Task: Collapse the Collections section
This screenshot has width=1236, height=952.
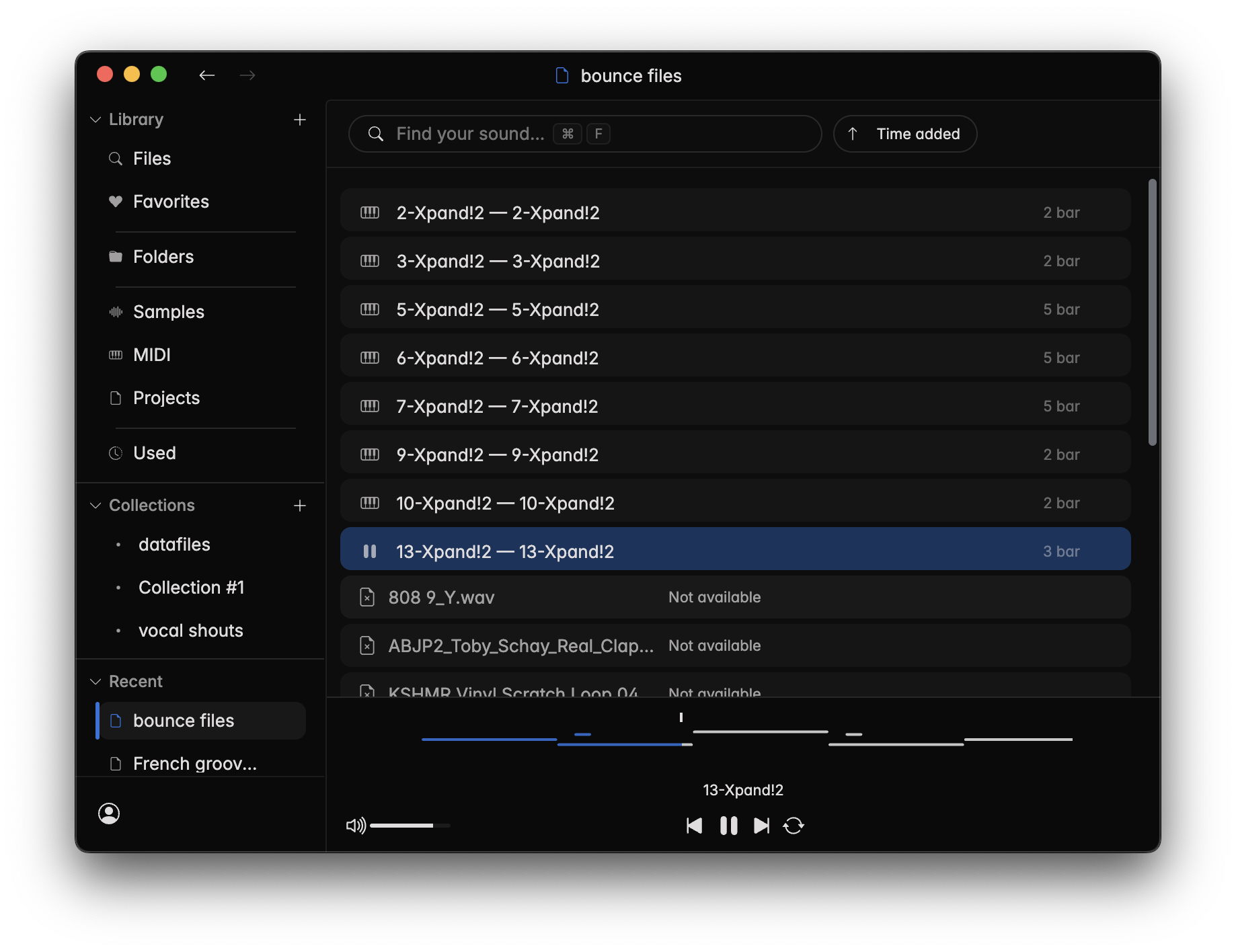Action: 95,506
